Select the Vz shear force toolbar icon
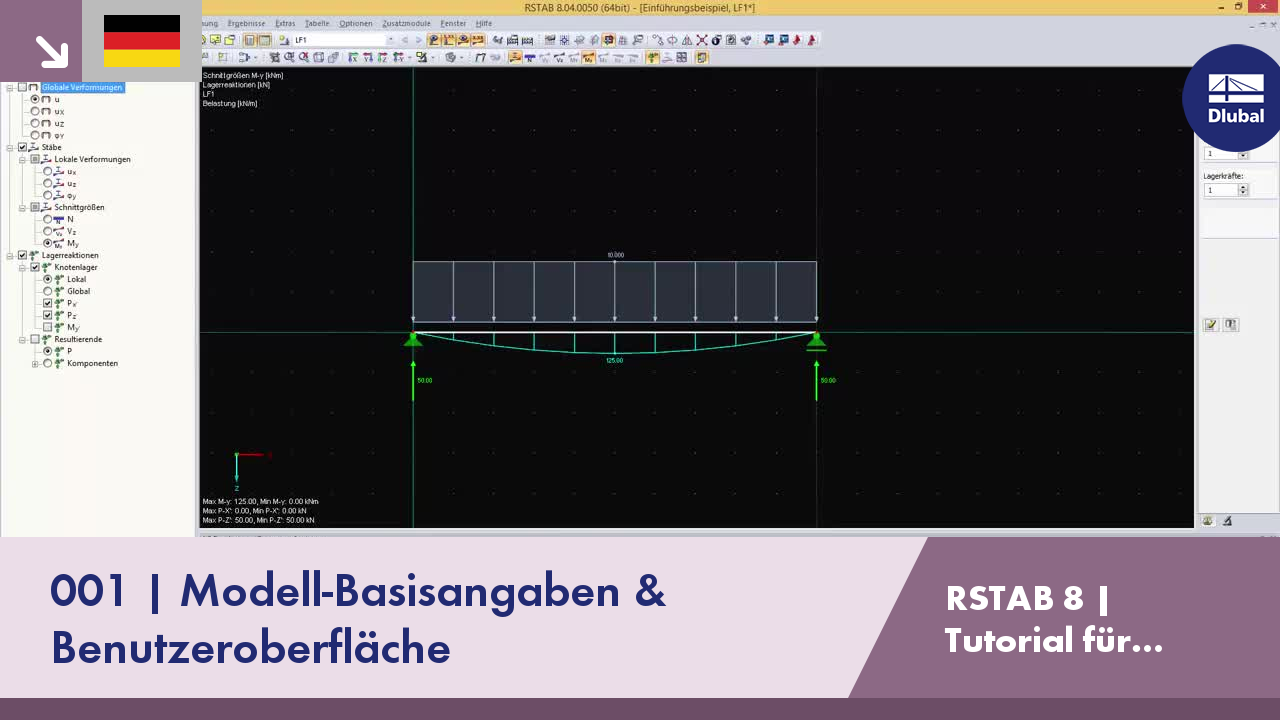1280x720 pixels. tap(559, 57)
